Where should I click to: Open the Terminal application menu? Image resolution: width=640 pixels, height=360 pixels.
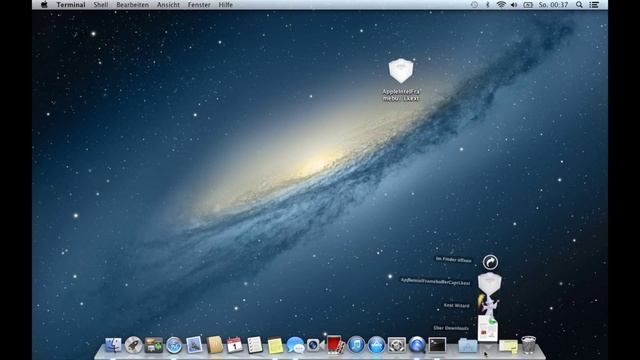71,5
